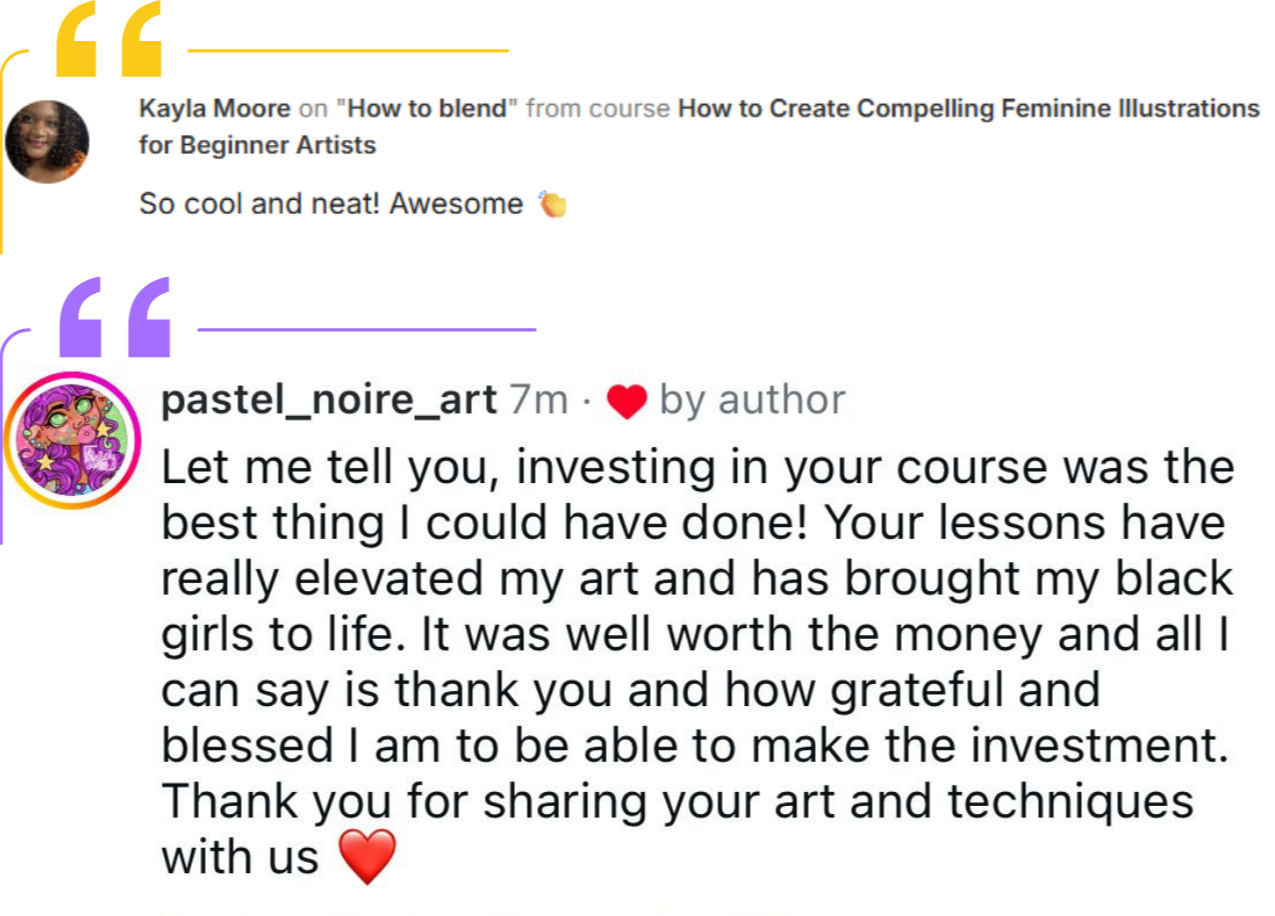Click the yellow horizontal line divider

coord(348,49)
